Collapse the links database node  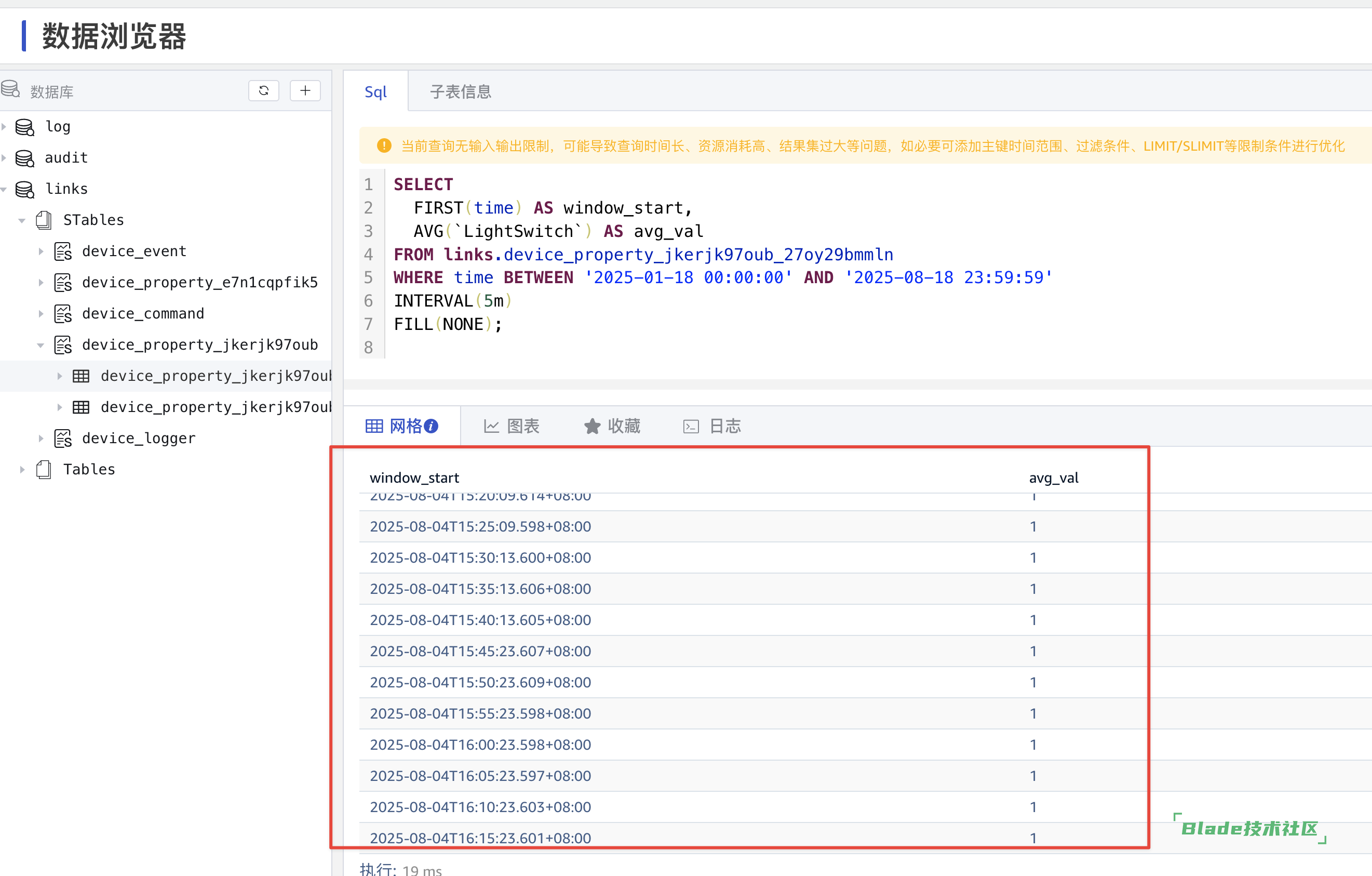4,189
